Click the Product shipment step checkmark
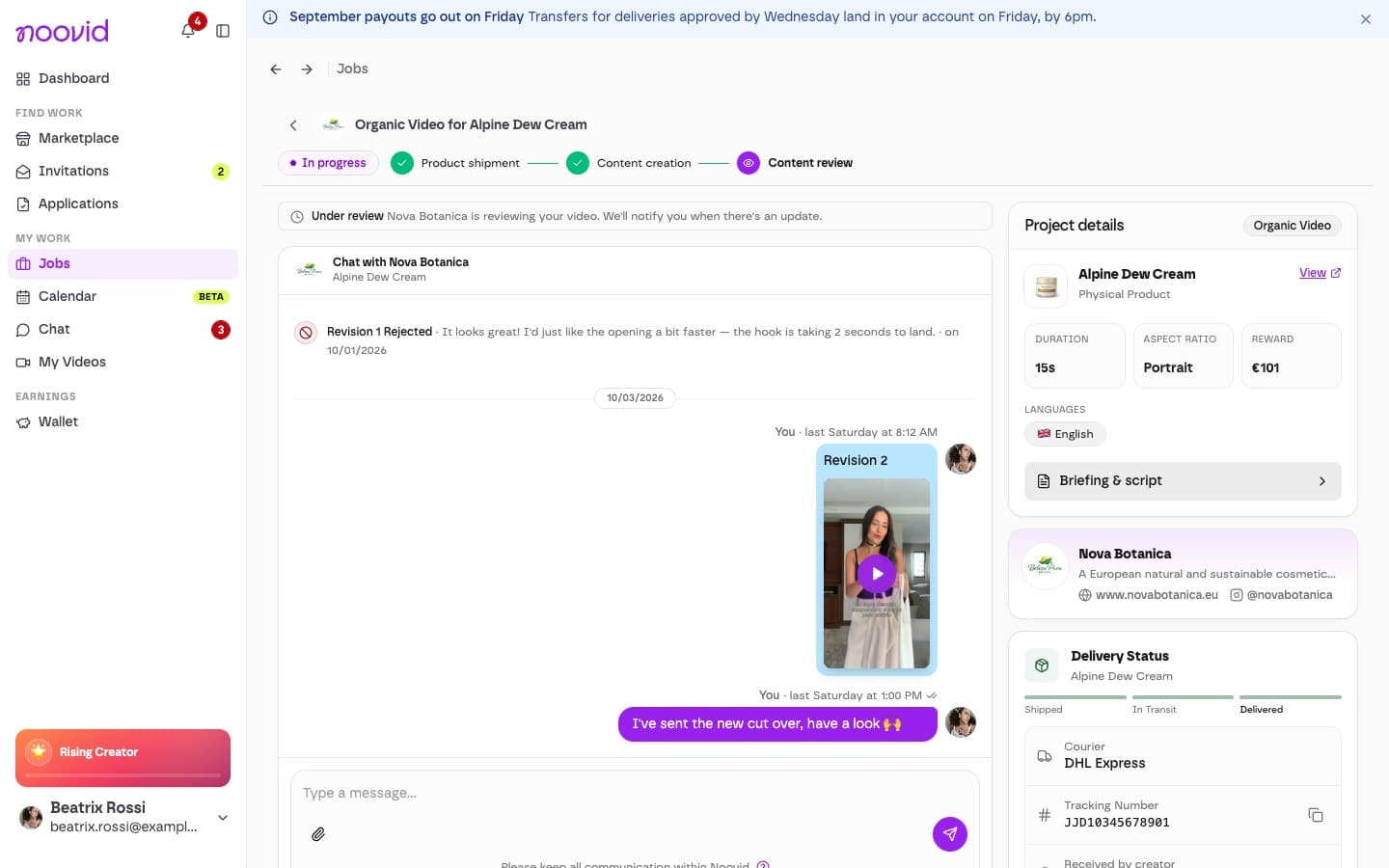 point(402,163)
